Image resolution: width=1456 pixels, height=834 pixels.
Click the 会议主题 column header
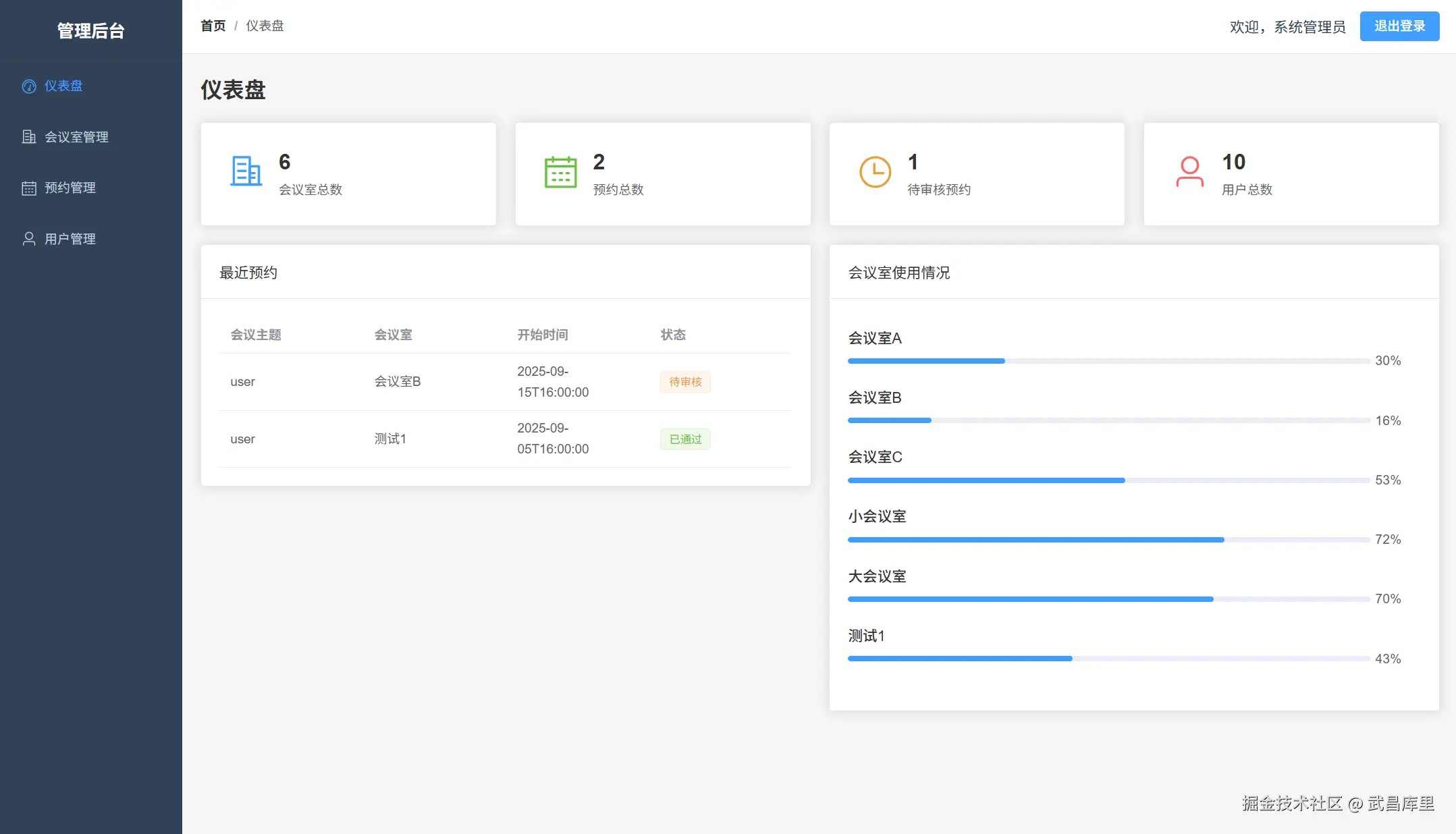256,335
